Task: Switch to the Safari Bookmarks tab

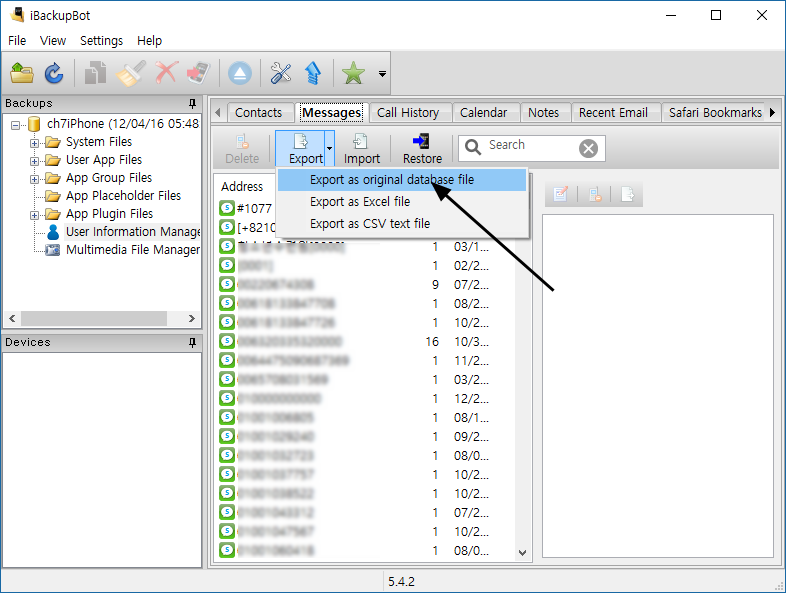Action: pos(715,112)
